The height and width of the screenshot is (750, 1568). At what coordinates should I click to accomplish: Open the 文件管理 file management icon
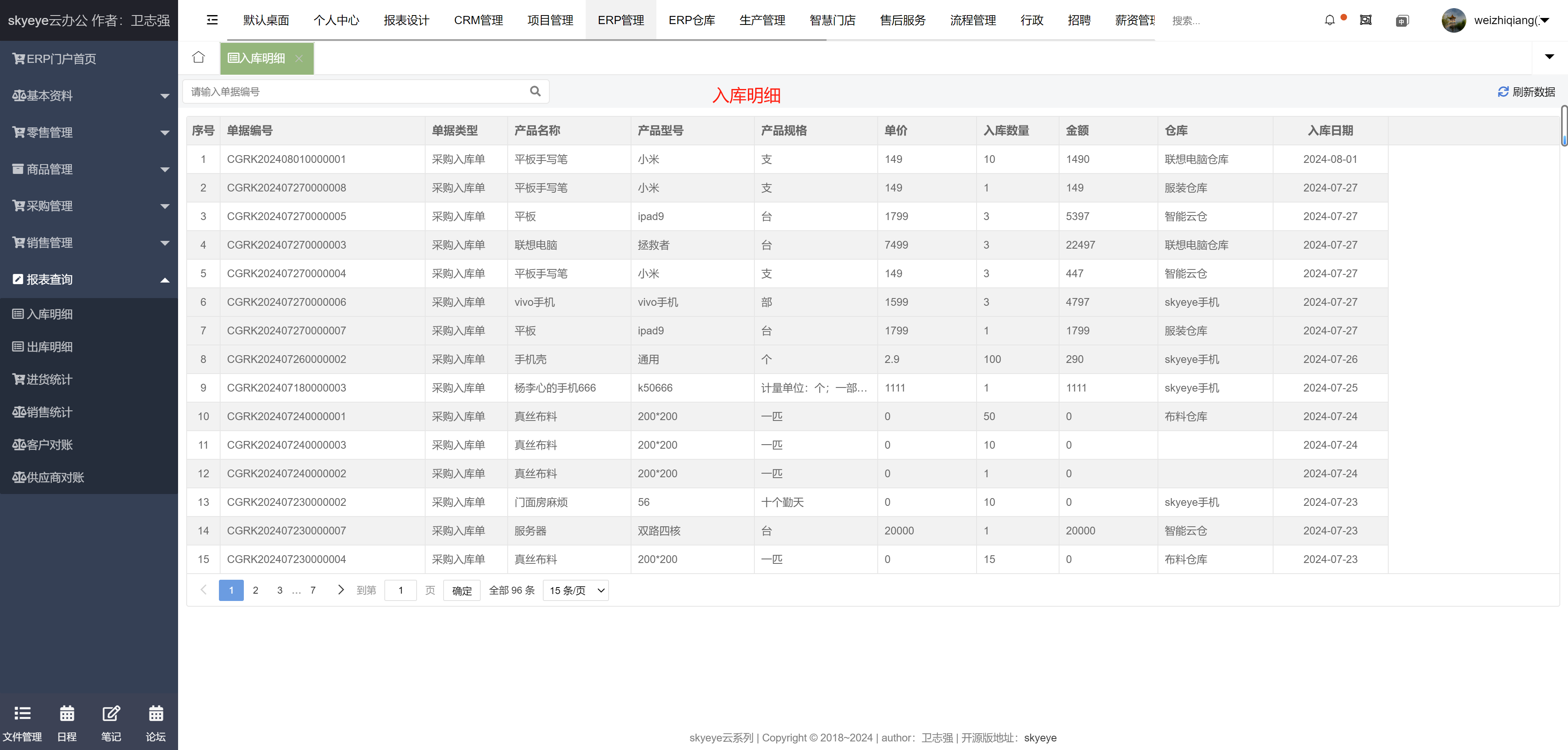pos(22,723)
